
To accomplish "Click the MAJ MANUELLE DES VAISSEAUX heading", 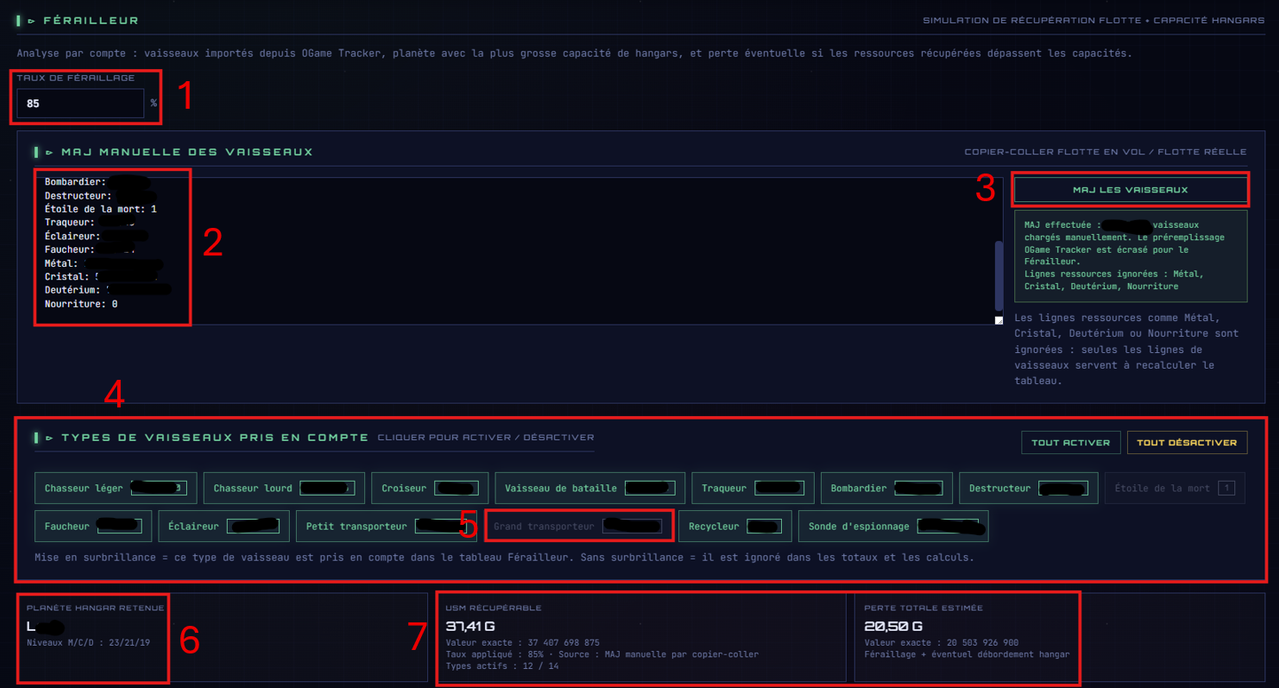I will click(x=187, y=152).
